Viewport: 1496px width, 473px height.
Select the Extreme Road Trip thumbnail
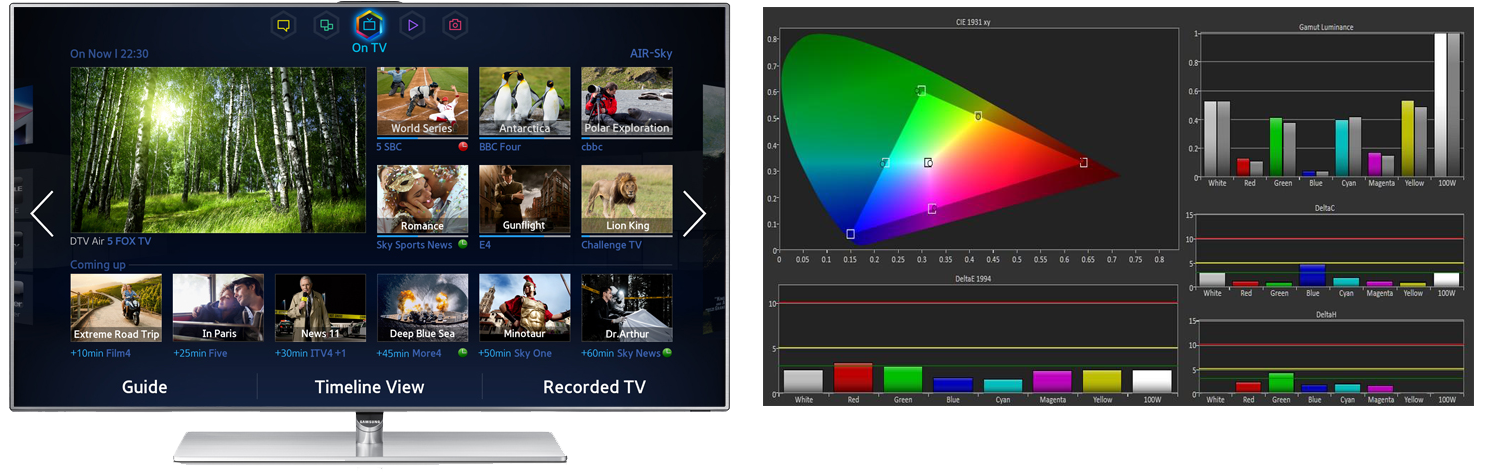tap(116, 308)
